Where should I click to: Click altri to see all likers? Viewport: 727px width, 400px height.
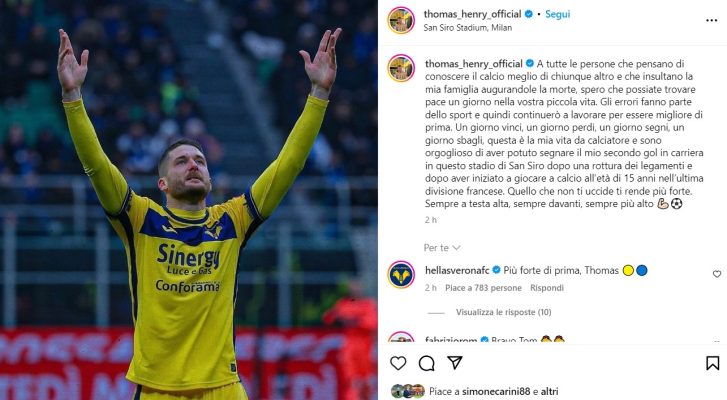point(549,391)
